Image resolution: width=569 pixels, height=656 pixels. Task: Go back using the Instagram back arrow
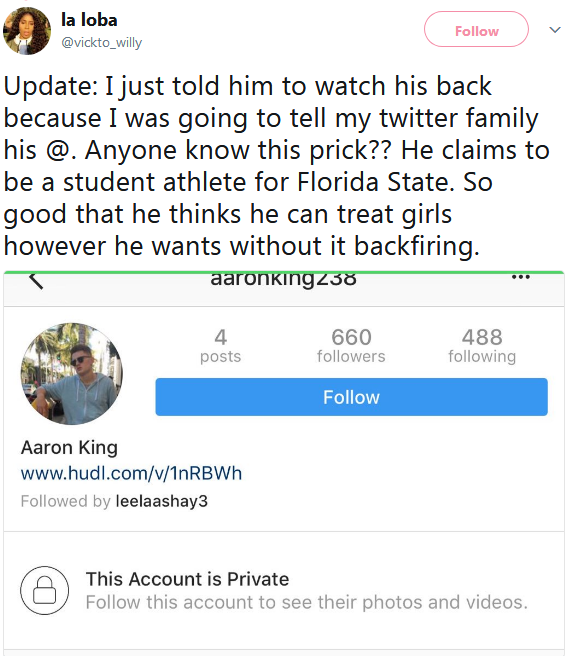click(x=36, y=280)
